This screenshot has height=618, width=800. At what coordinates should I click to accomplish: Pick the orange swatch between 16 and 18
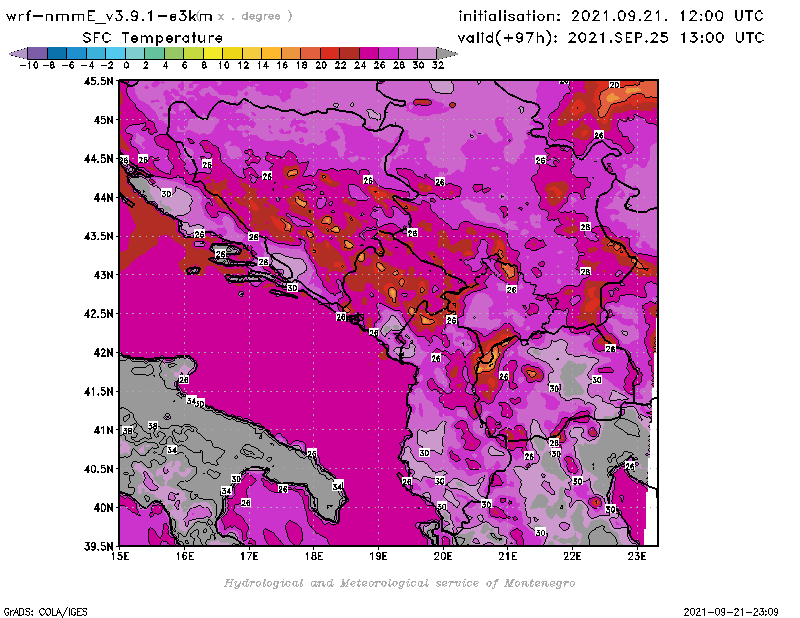click(291, 54)
